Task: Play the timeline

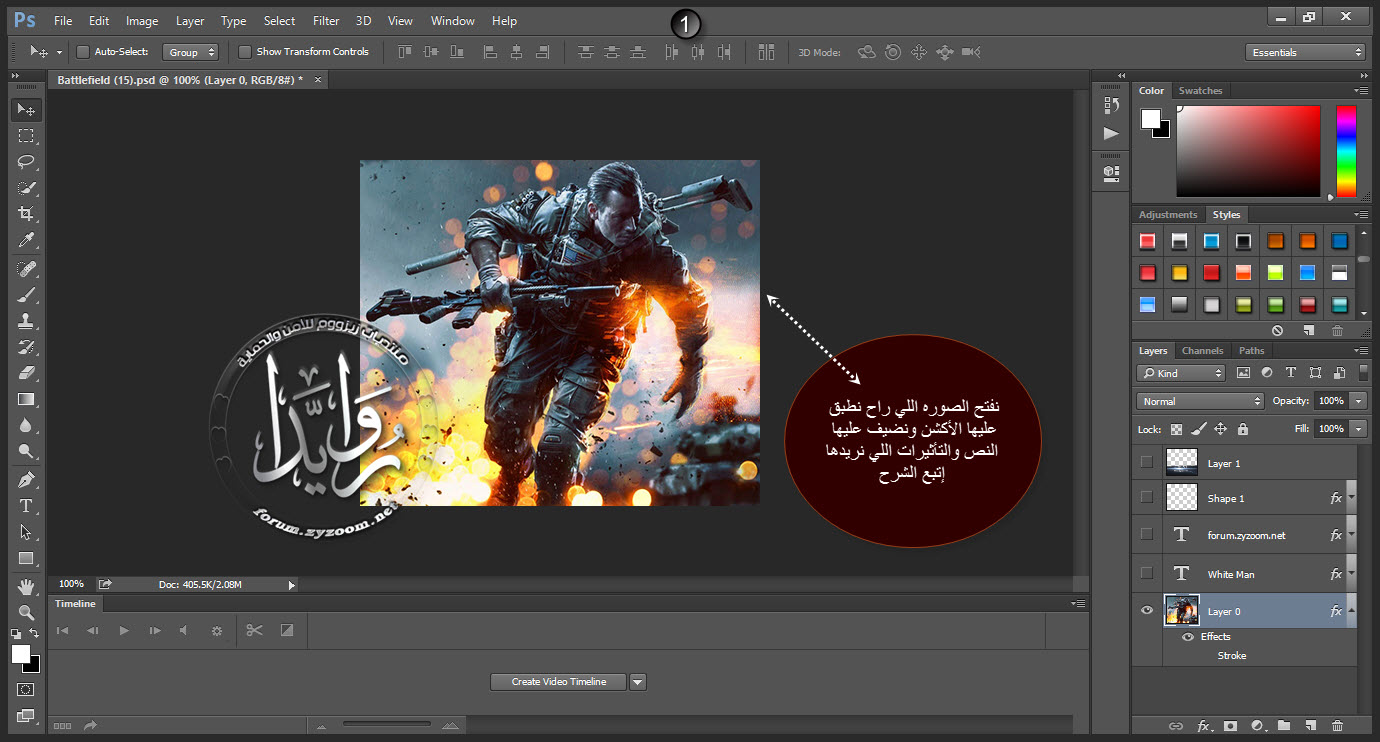Action: coord(124,630)
